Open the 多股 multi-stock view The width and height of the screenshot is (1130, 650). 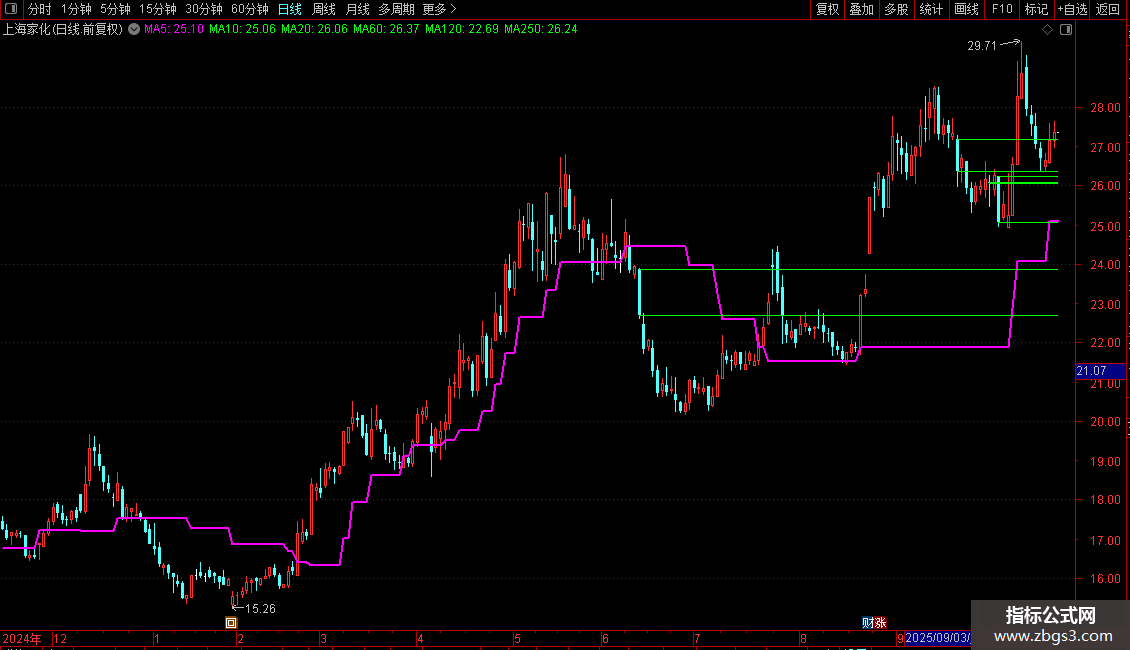pos(896,9)
